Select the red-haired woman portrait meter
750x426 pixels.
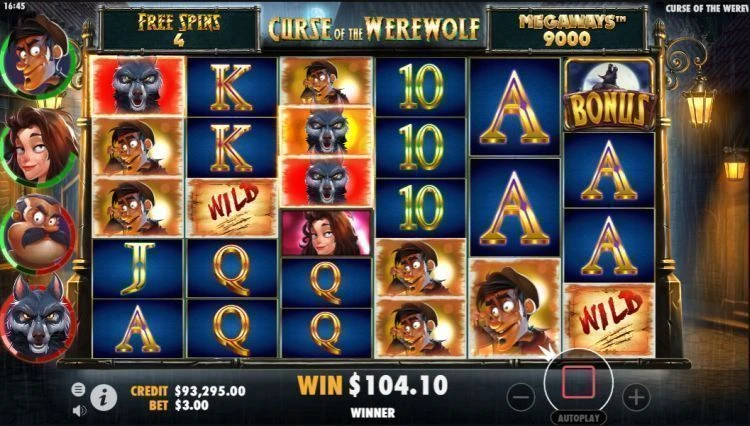click(39, 146)
